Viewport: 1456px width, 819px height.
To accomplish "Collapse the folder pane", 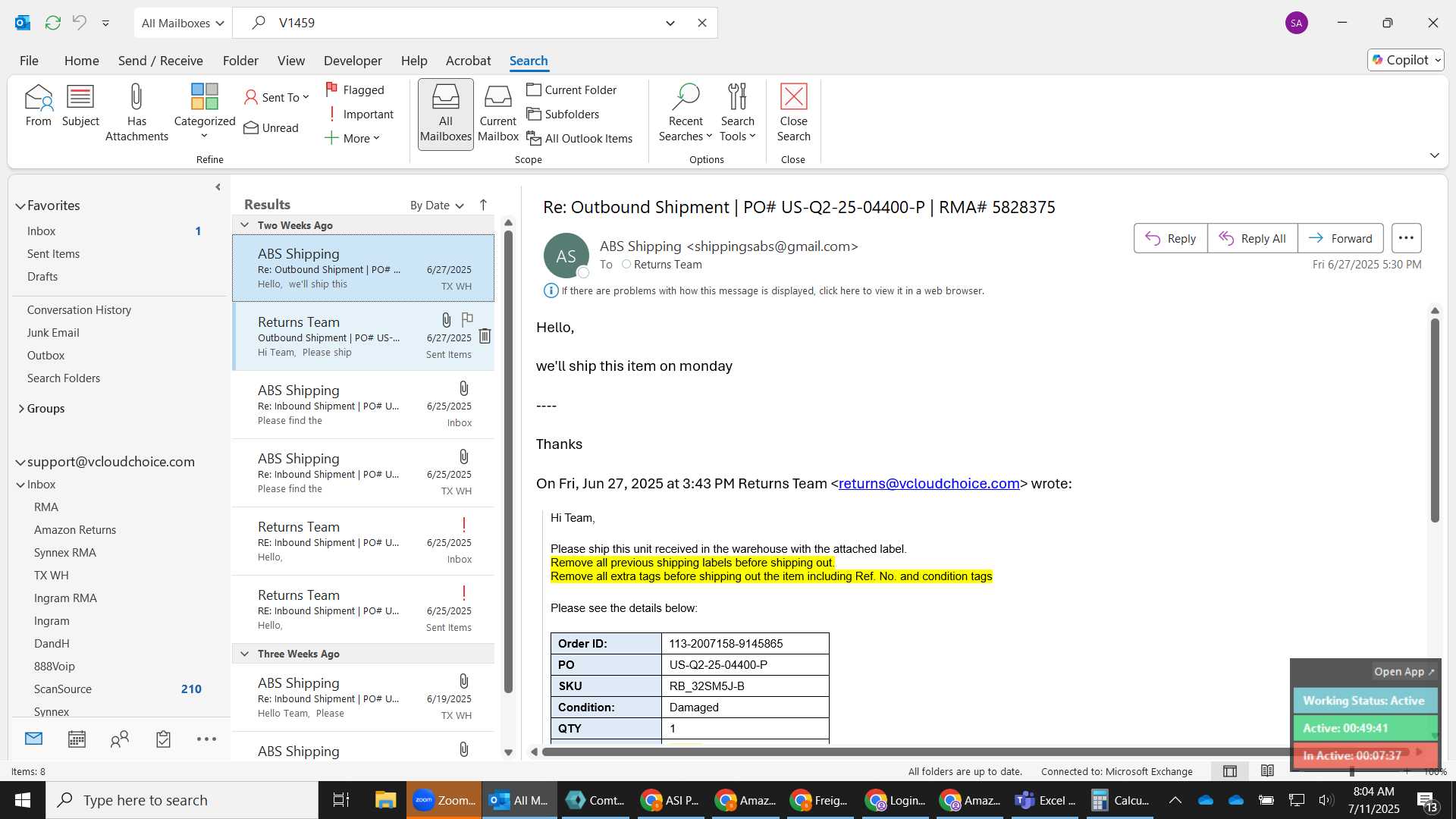I will coord(218,187).
